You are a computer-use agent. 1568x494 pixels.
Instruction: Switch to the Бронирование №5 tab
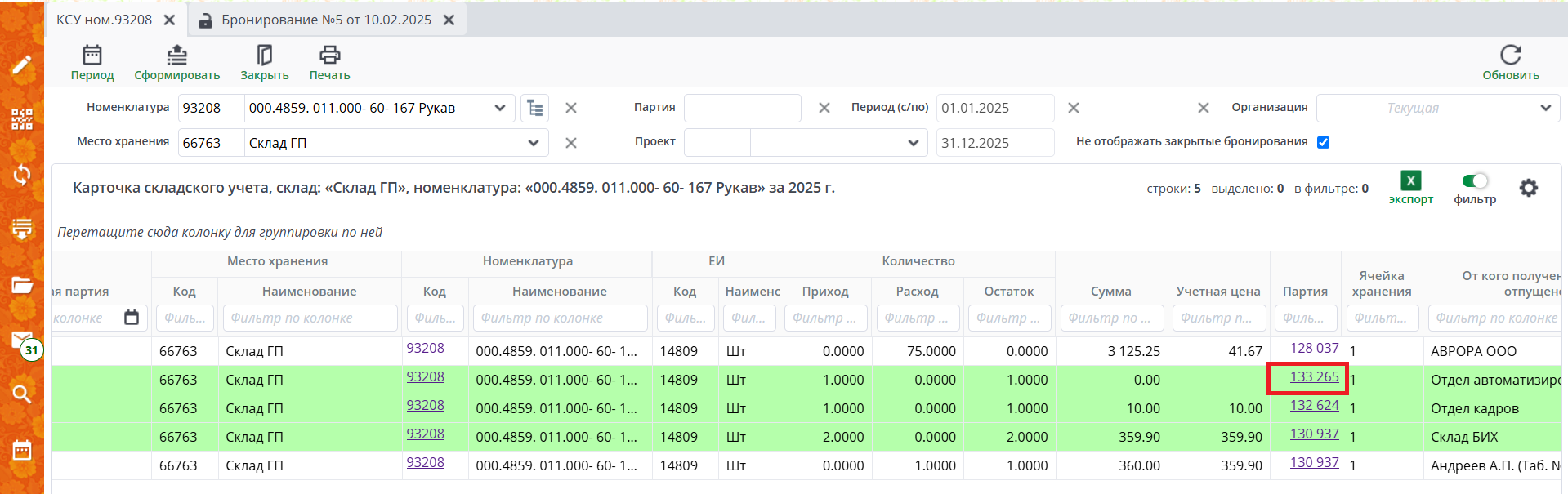pos(326,20)
